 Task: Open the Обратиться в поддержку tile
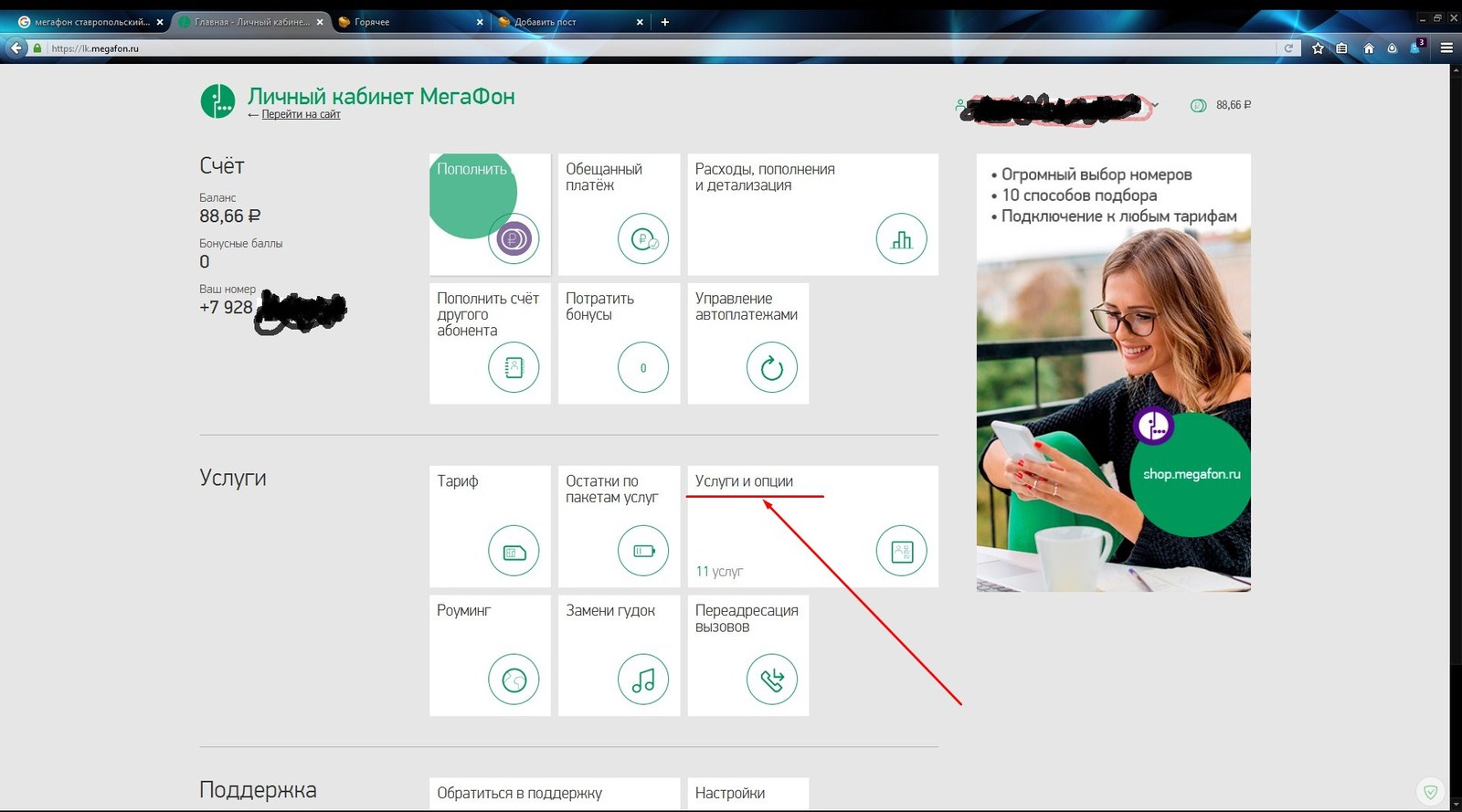click(555, 793)
